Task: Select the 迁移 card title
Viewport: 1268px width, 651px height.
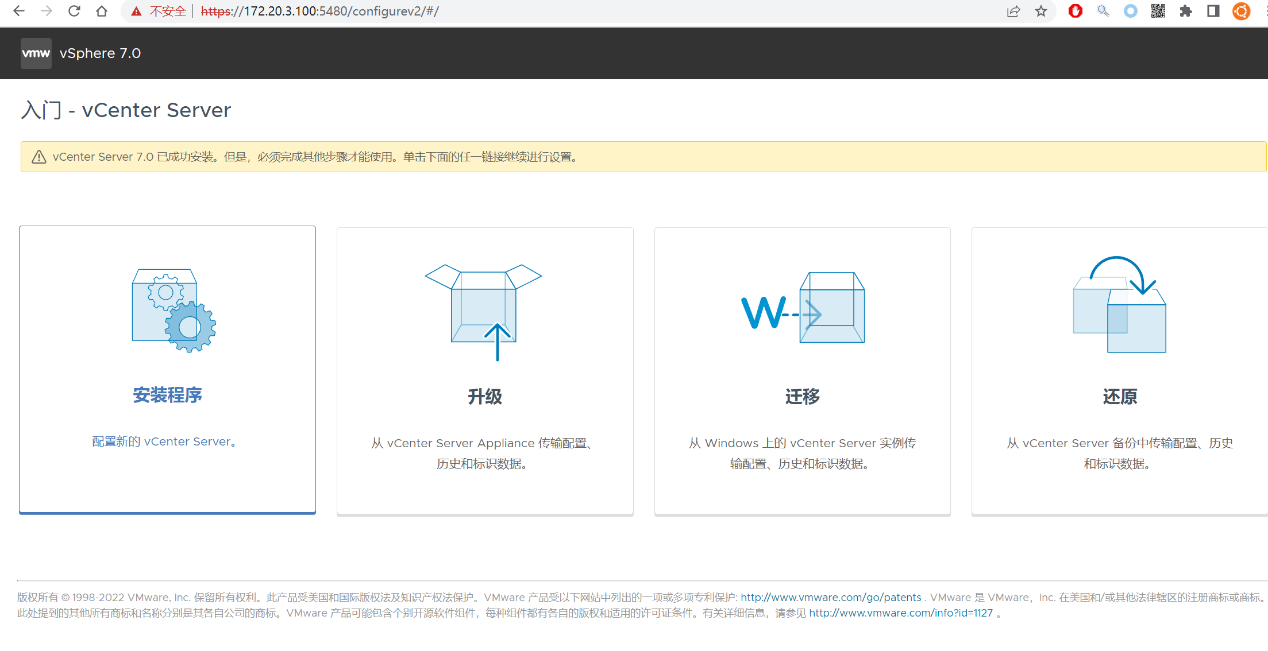Action: (x=802, y=396)
